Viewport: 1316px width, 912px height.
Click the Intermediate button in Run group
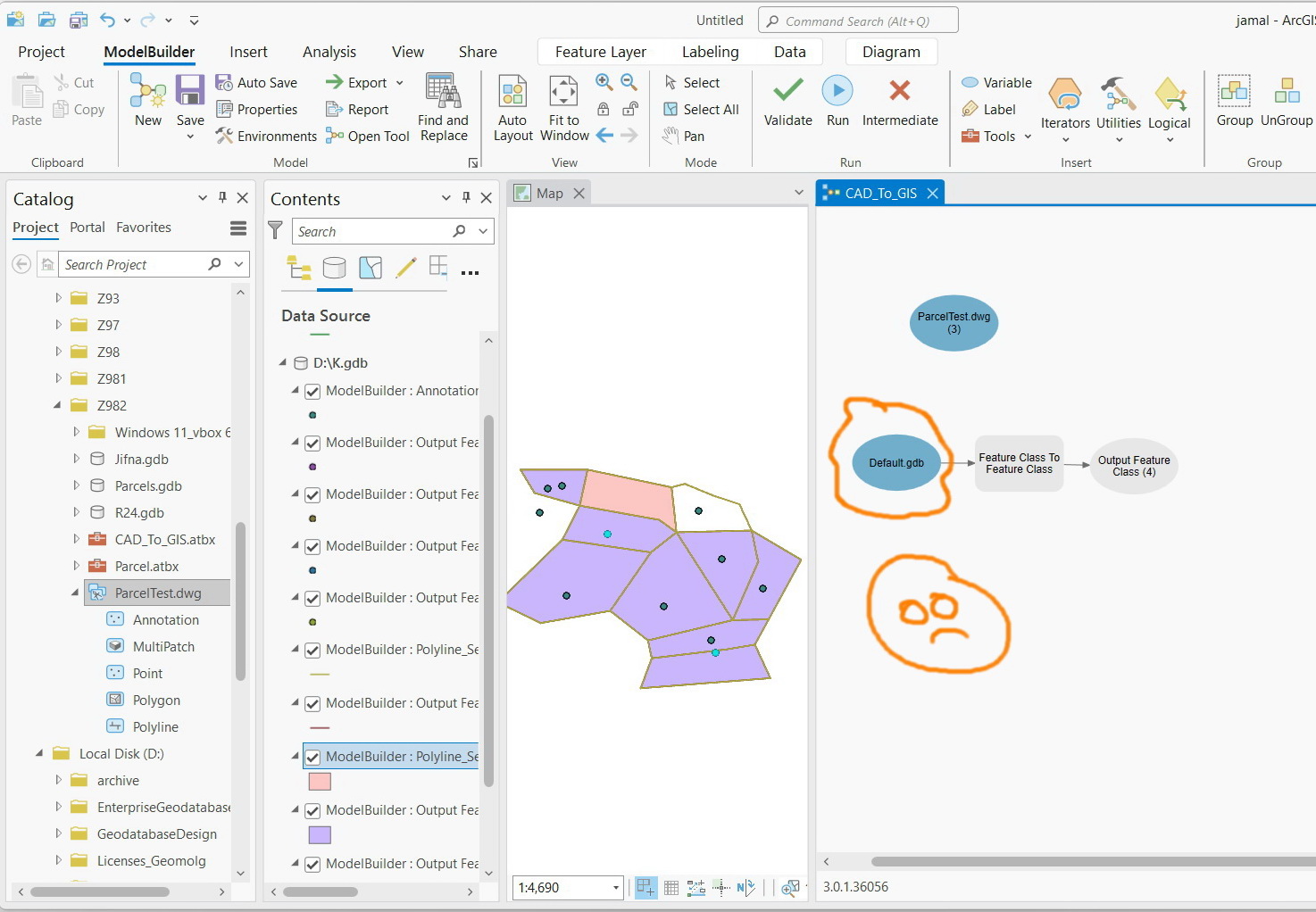899,100
